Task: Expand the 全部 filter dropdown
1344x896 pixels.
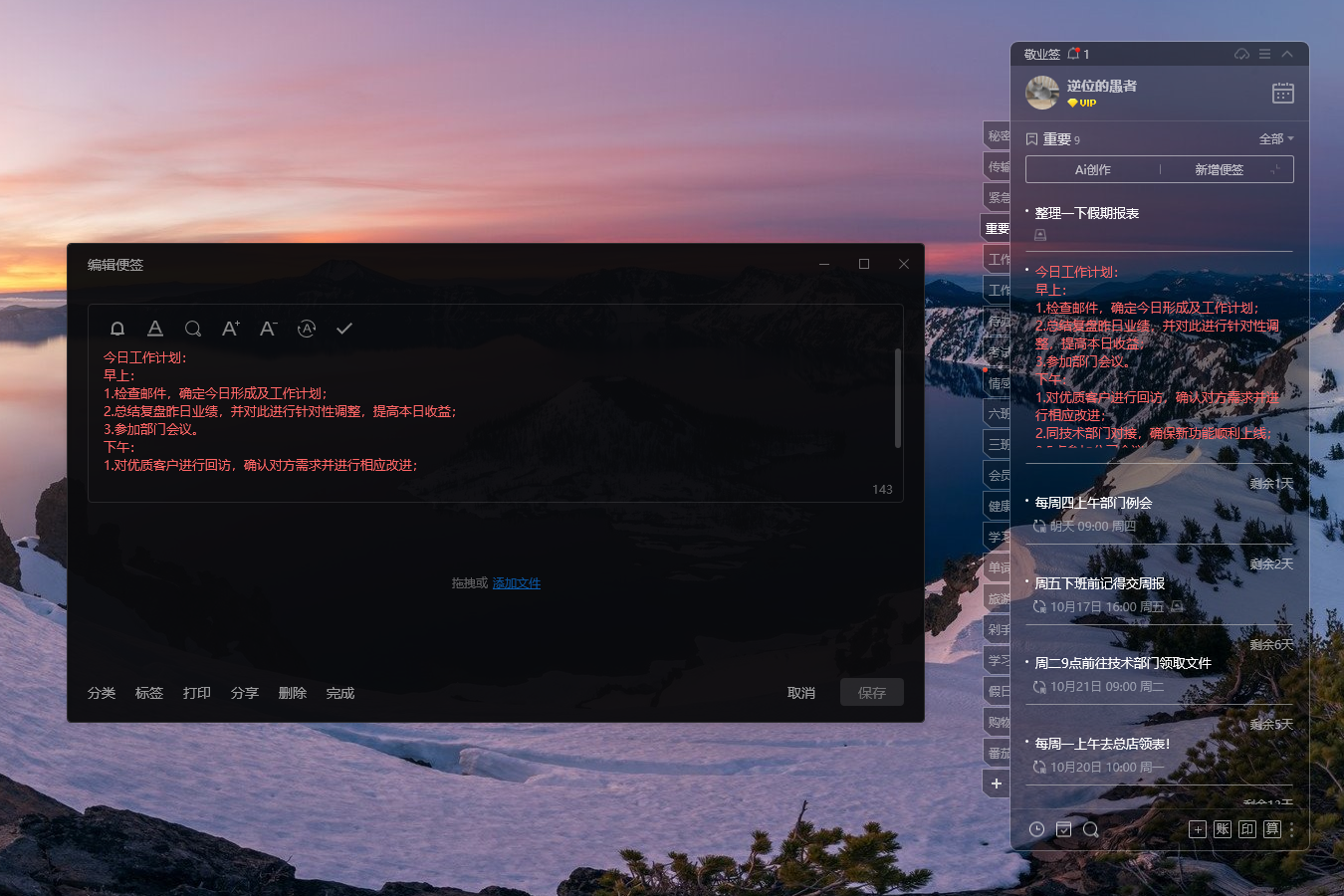Action: pyautogui.click(x=1276, y=139)
